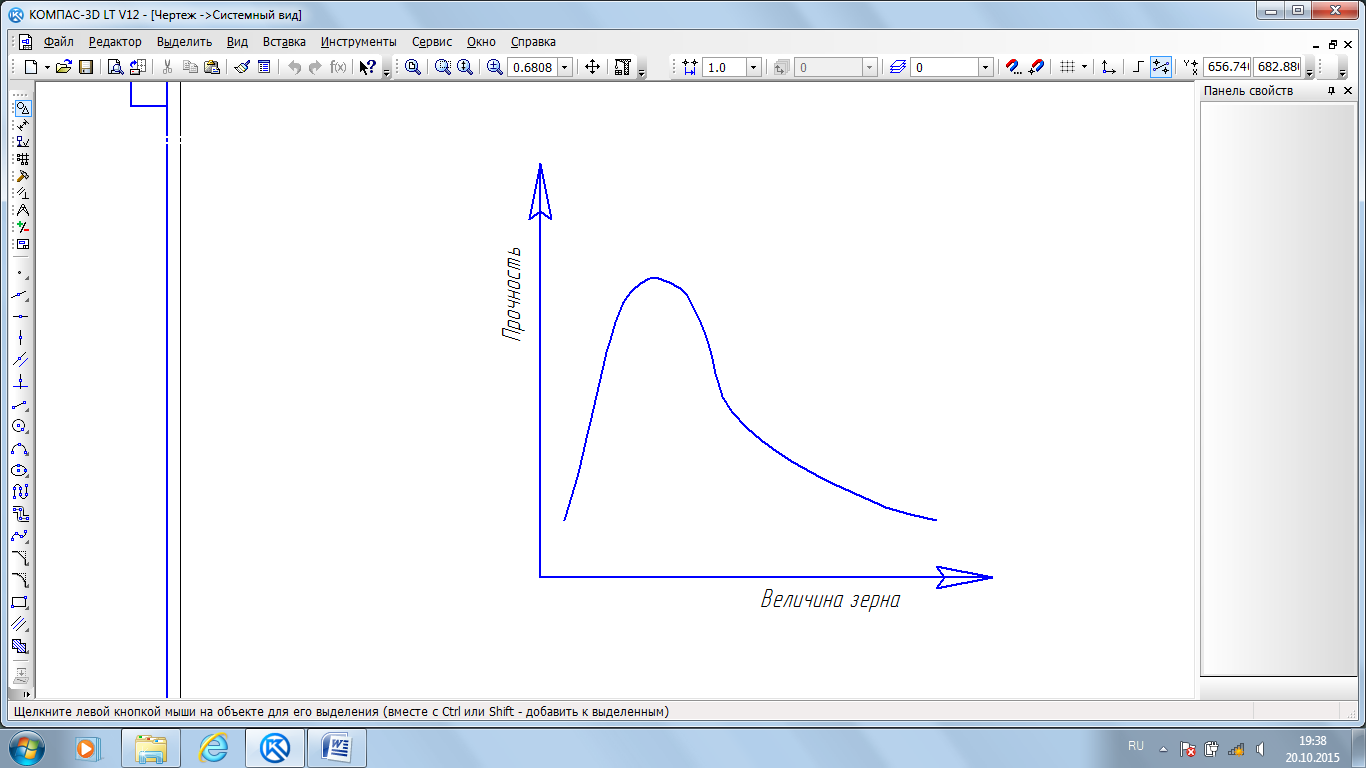Open the Редактор menu
The height and width of the screenshot is (768, 1366).
click(115, 42)
